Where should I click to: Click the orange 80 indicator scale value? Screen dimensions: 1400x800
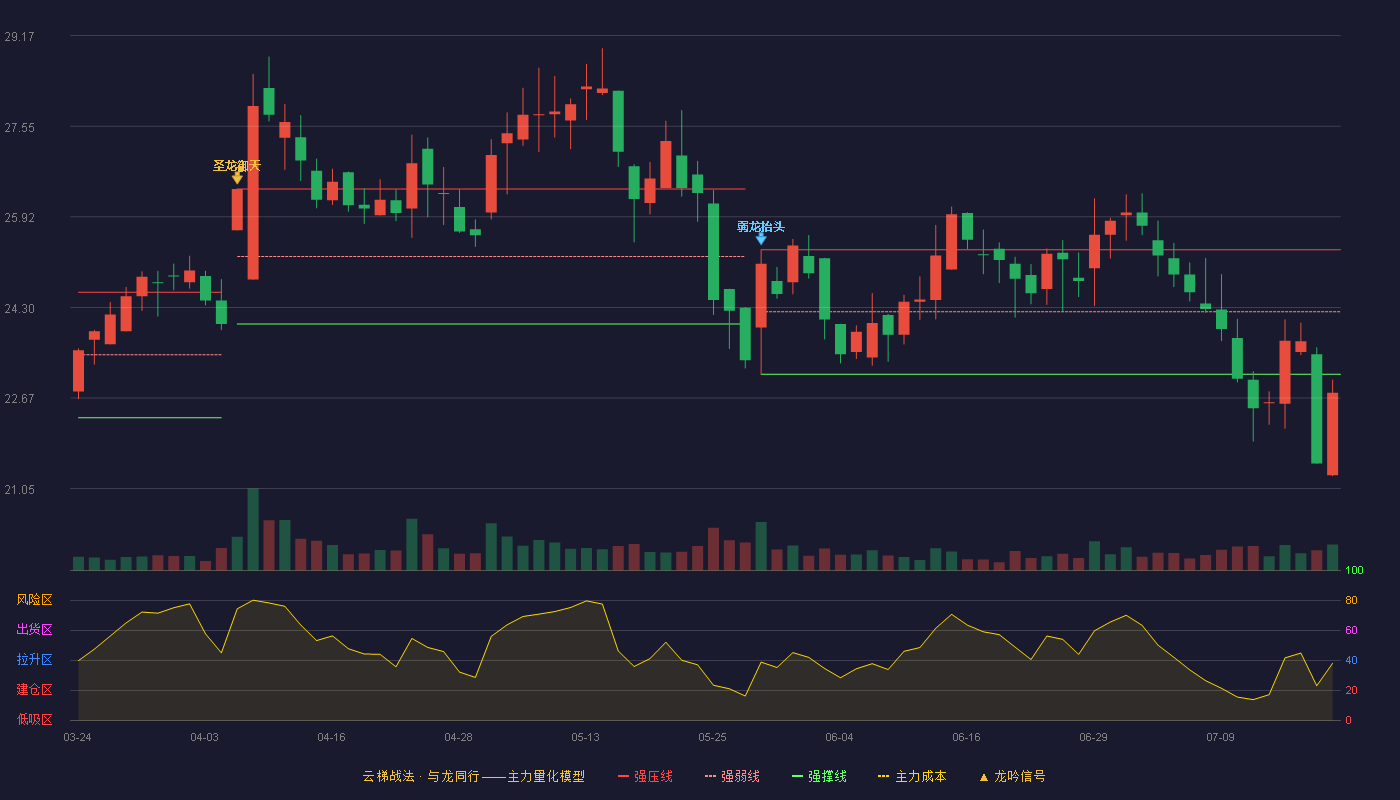[1351, 600]
